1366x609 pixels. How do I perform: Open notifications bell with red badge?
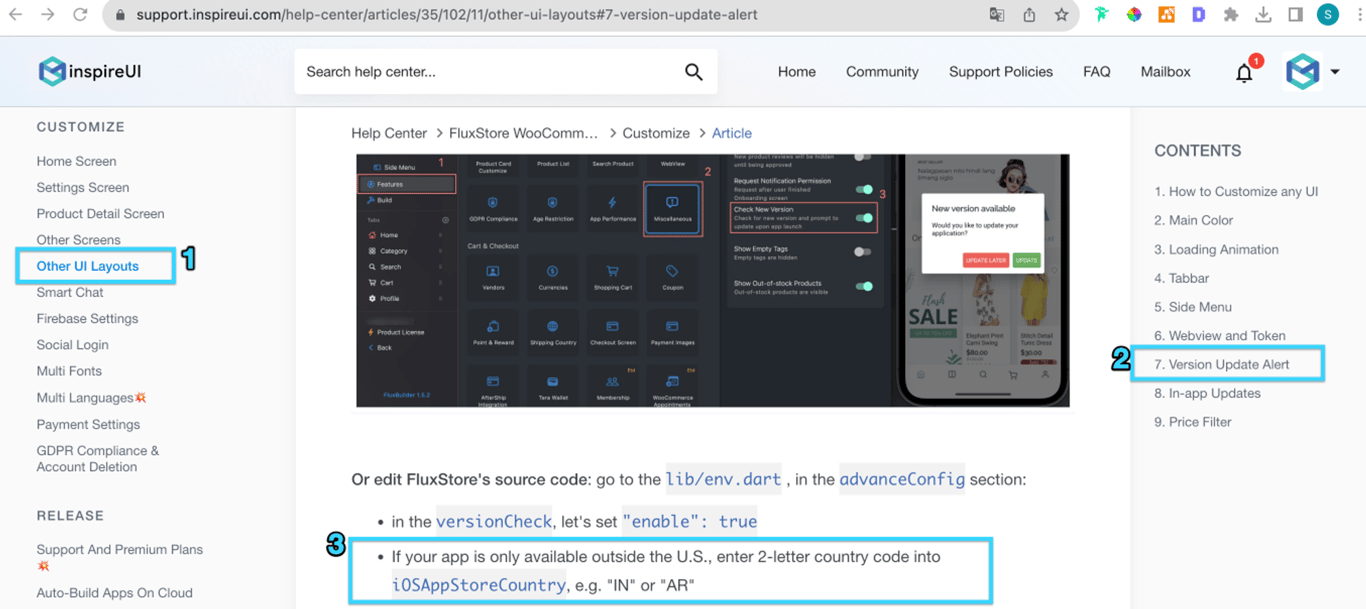tap(1244, 72)
